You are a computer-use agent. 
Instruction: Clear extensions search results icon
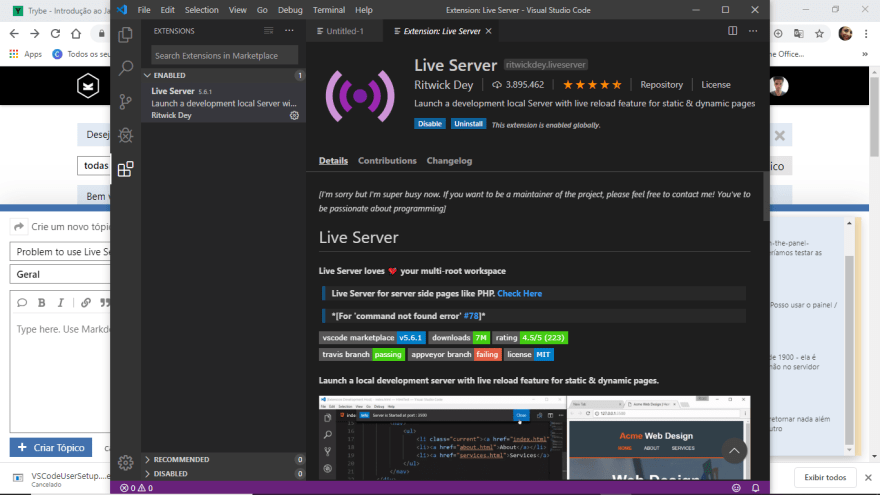click(269, 31)
